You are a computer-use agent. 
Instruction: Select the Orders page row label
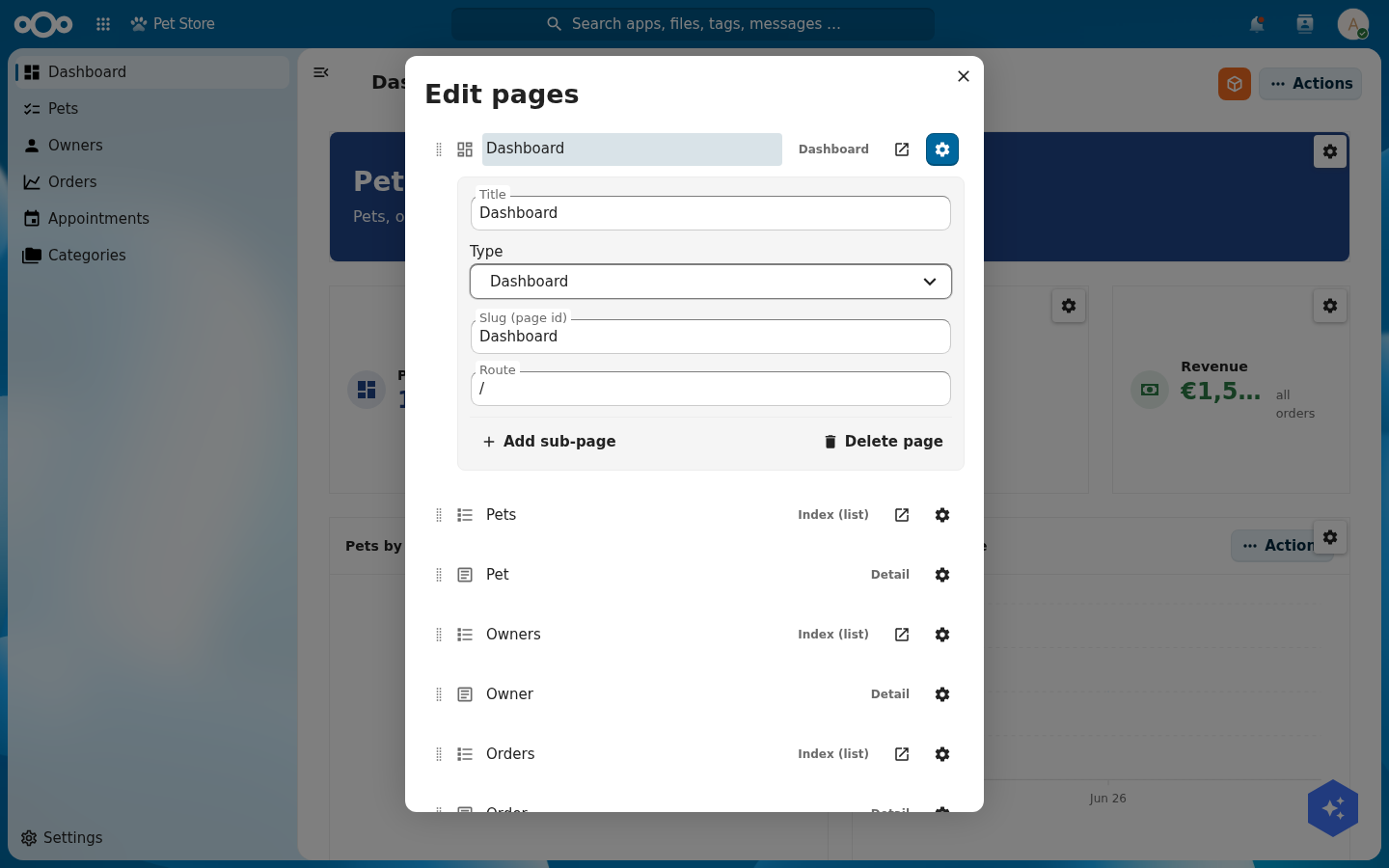510,754
